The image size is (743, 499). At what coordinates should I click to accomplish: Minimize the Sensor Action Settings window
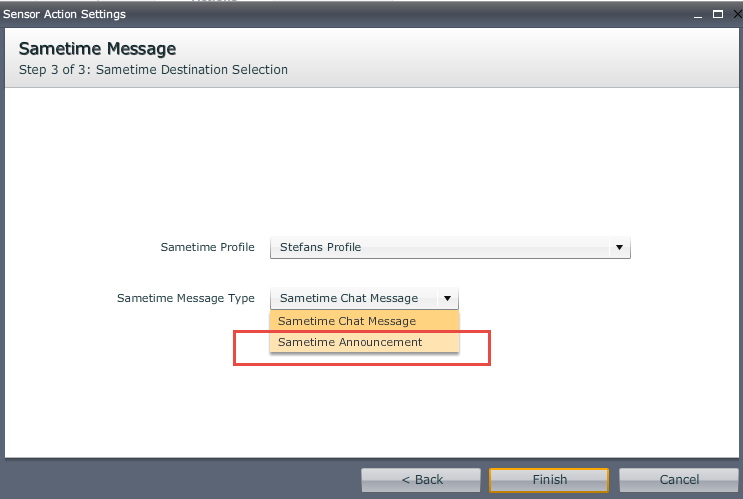point(698,14)
